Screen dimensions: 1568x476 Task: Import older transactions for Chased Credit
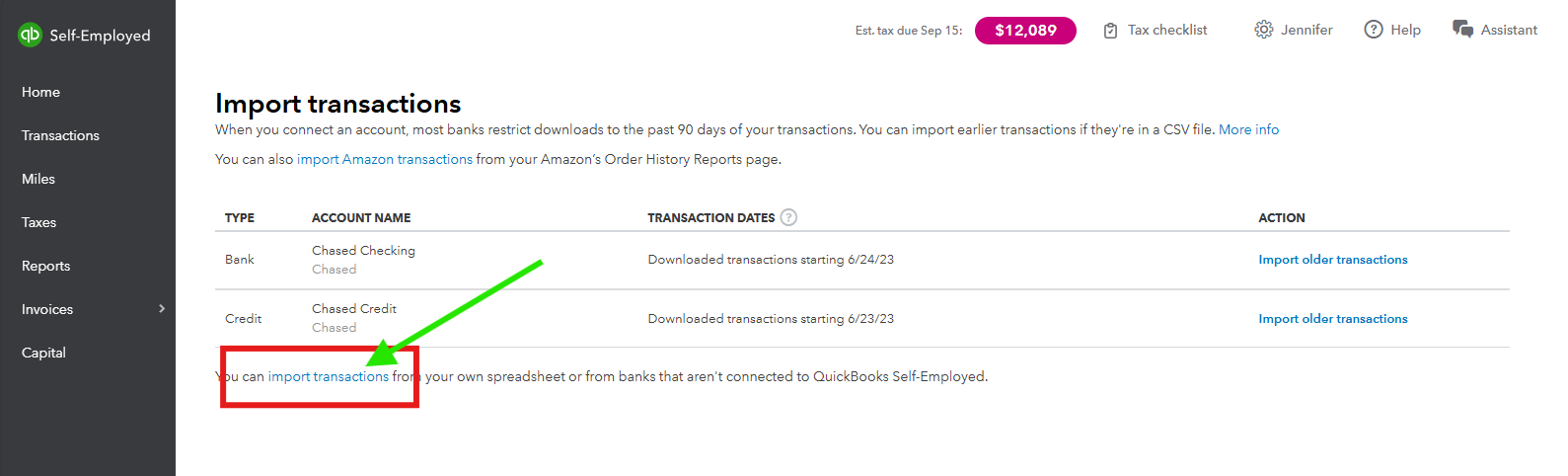(1333, 319)
